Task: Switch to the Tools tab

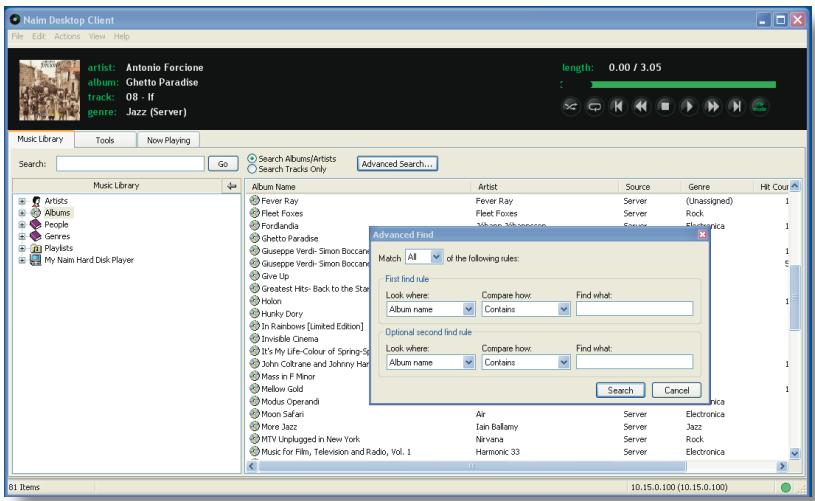Action: pyautogui.click(x=105, y=140)
